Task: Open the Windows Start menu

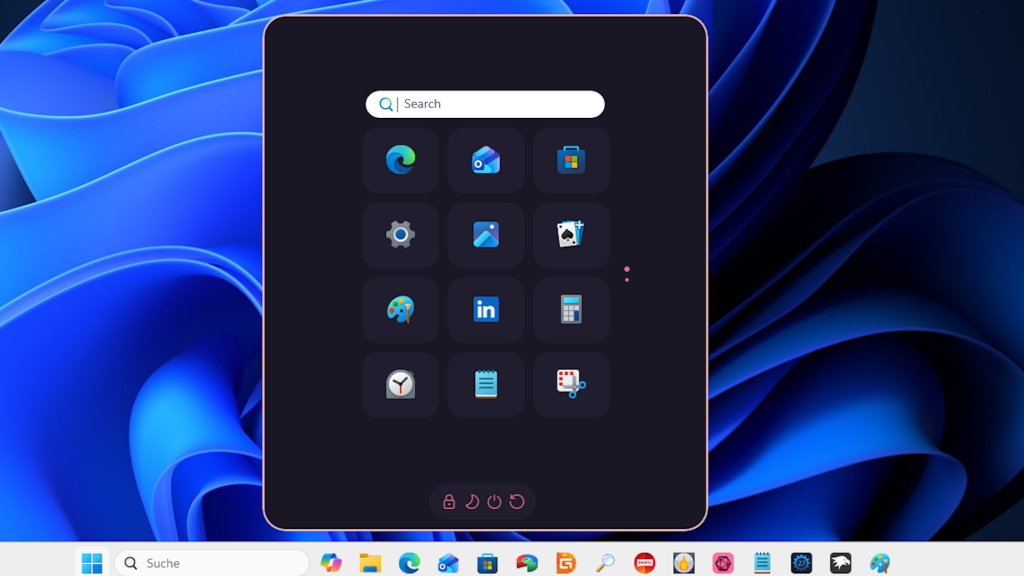Action: 91,563
